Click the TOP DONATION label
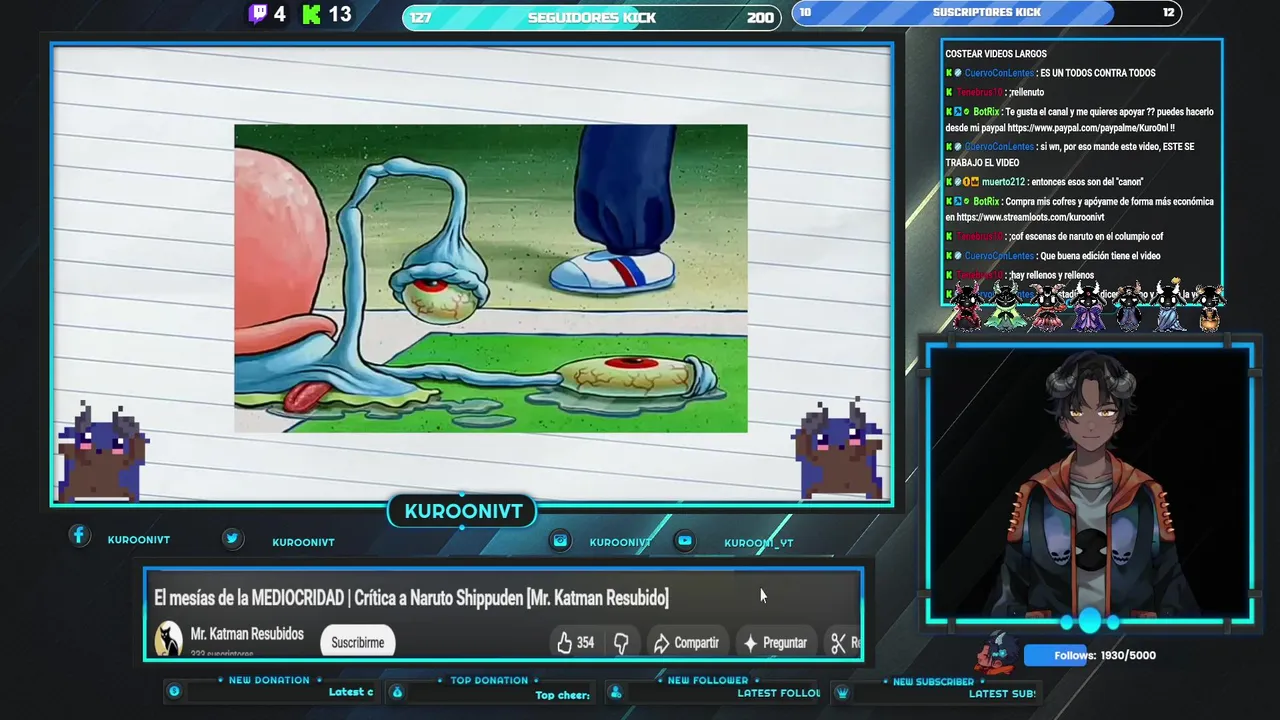 489,680
